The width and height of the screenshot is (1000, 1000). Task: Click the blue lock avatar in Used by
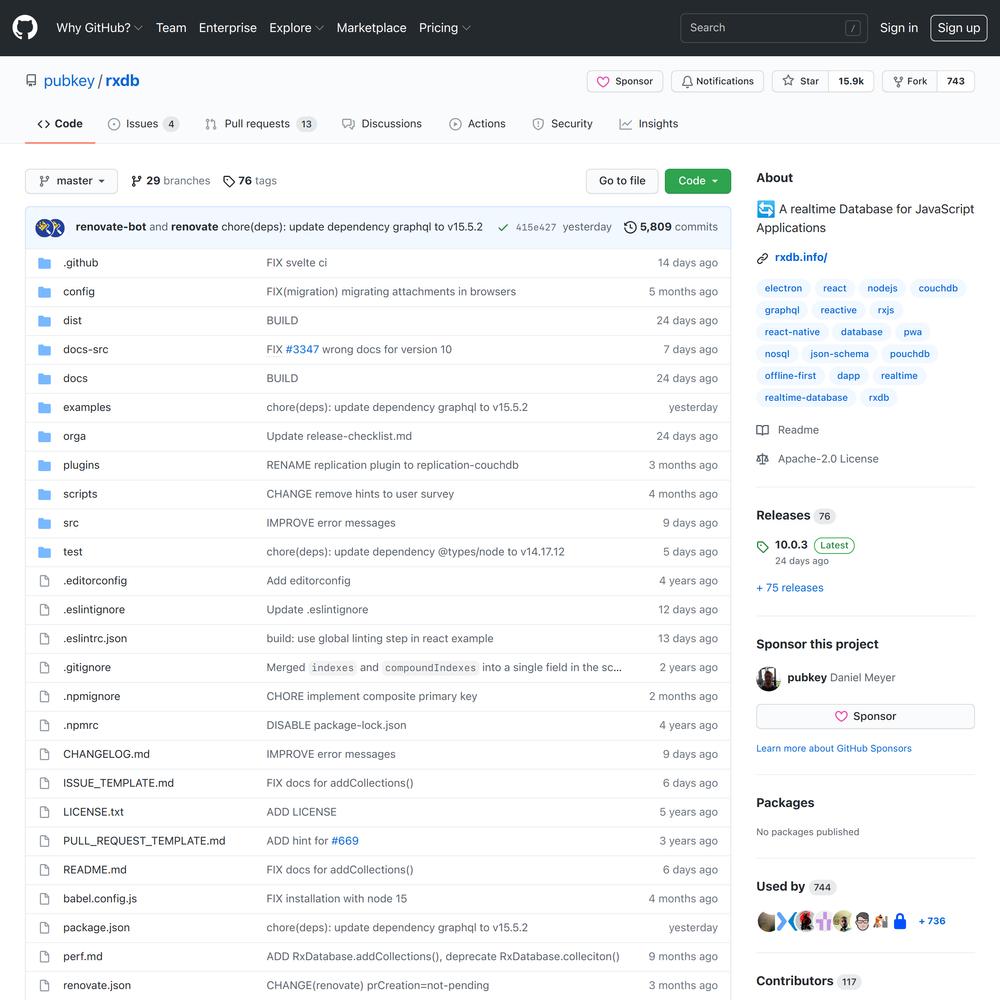900,921
